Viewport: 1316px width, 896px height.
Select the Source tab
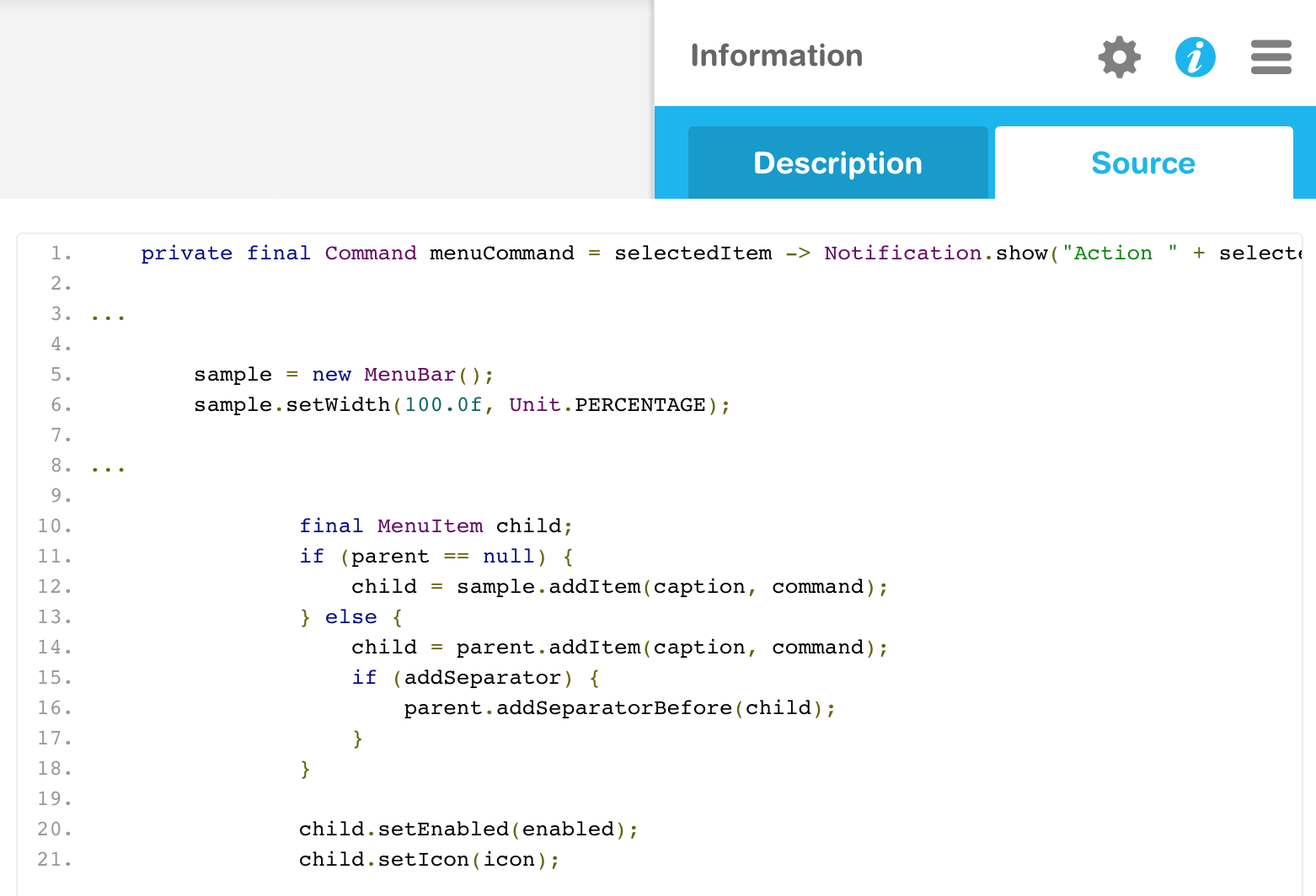coord(1143,163)
